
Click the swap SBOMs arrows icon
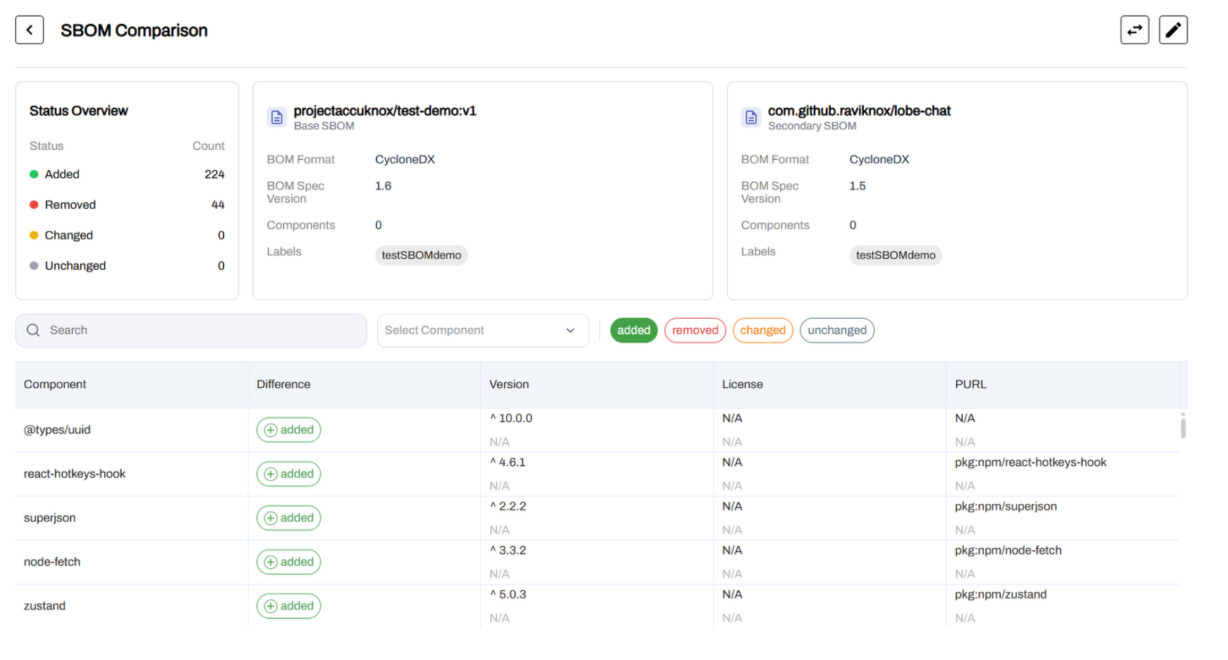[x=1134, y=29]
